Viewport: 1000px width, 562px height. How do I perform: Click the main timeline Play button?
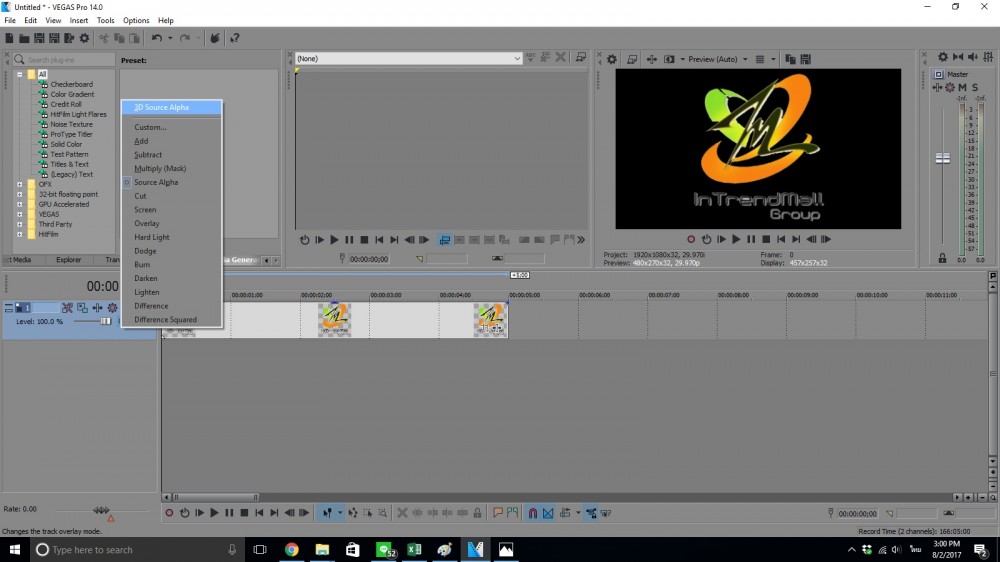214,513
